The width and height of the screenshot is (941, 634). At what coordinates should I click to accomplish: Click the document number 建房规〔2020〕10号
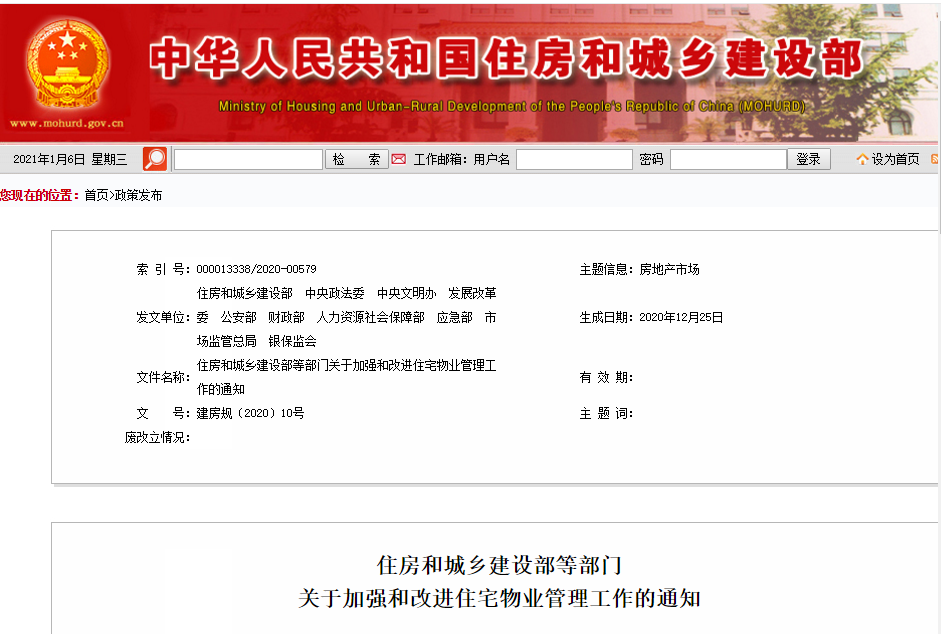click(x=250, y=413)
